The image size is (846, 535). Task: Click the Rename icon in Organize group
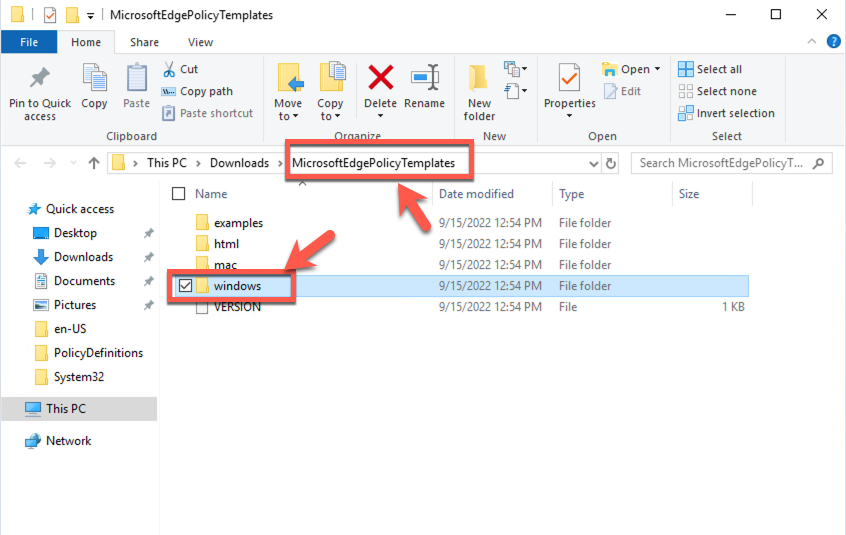(424, 79)
